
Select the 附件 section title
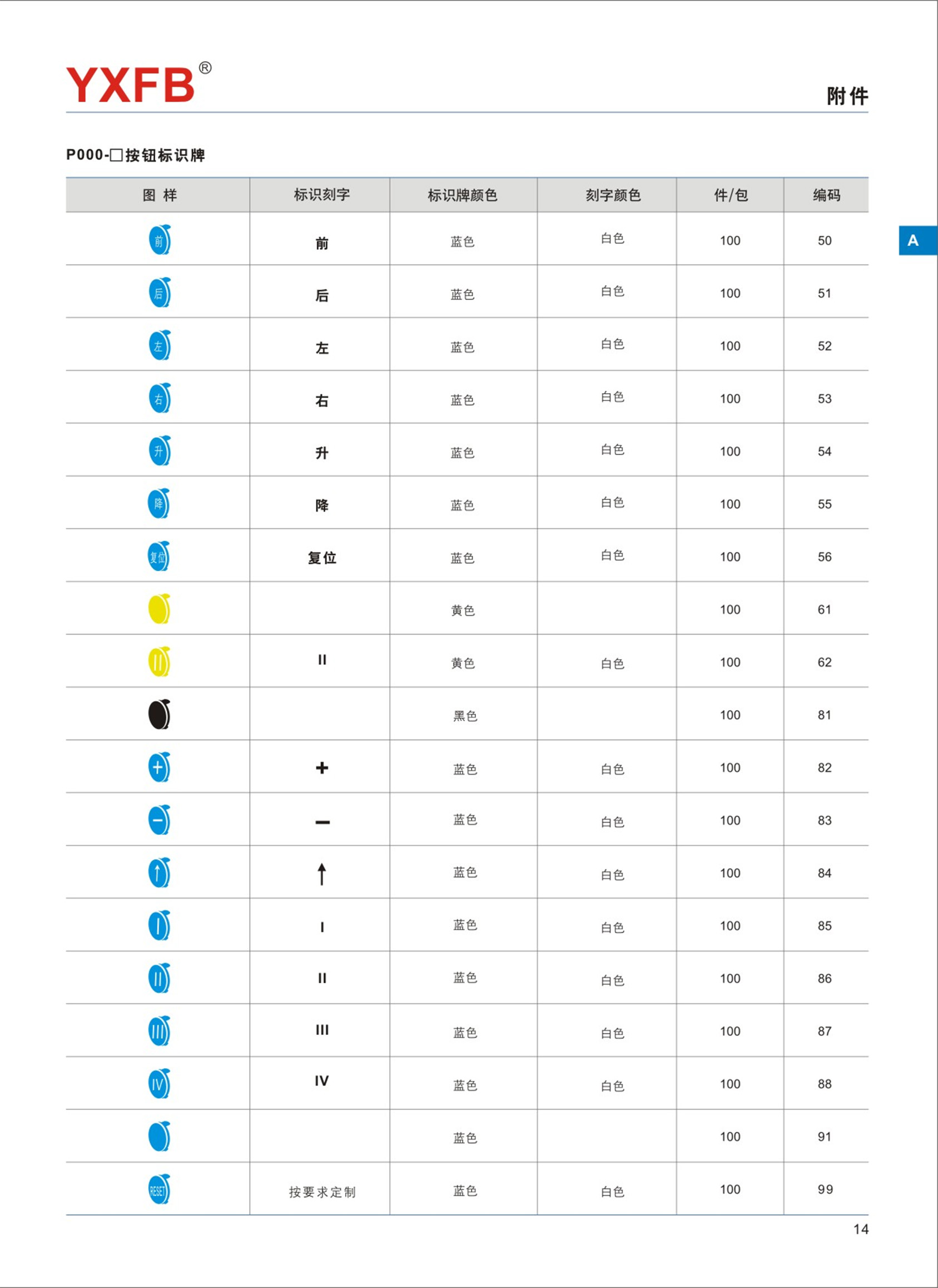[x=847, y=96]
